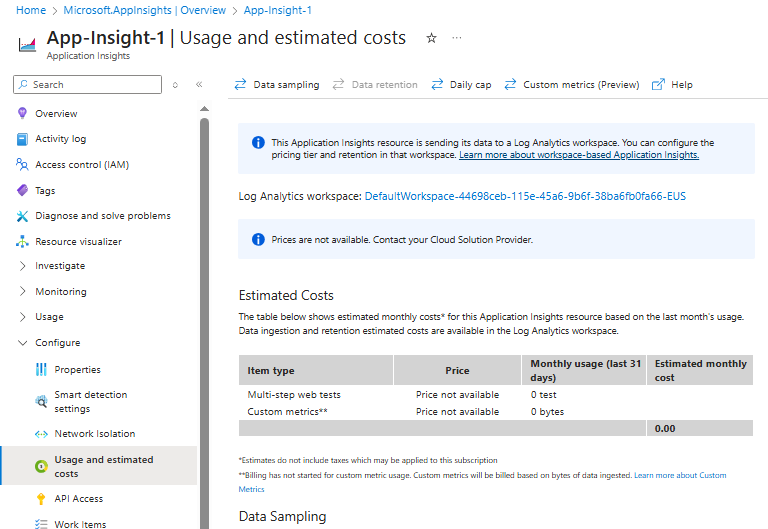Go to Microsoft.AppInsights | Overview breadcrumb
The image size is (768, 529).
tap(144, 10)
